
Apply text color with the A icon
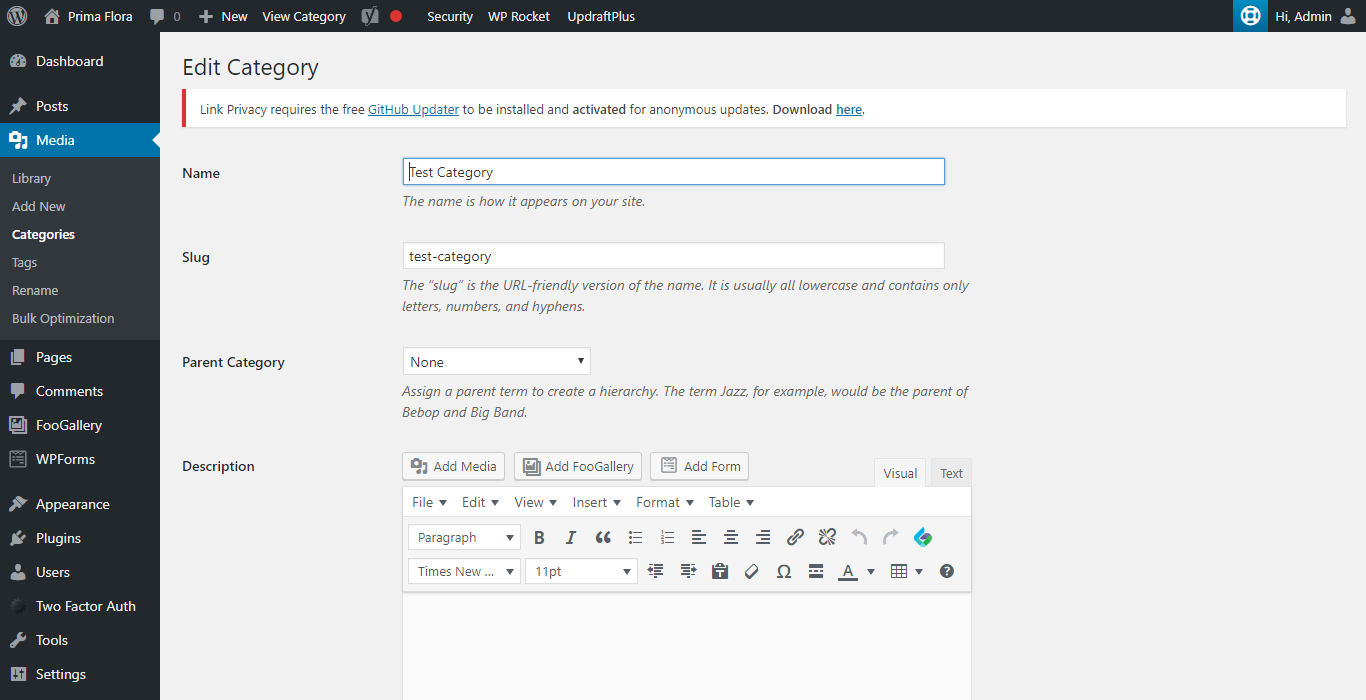coord(848,572)
